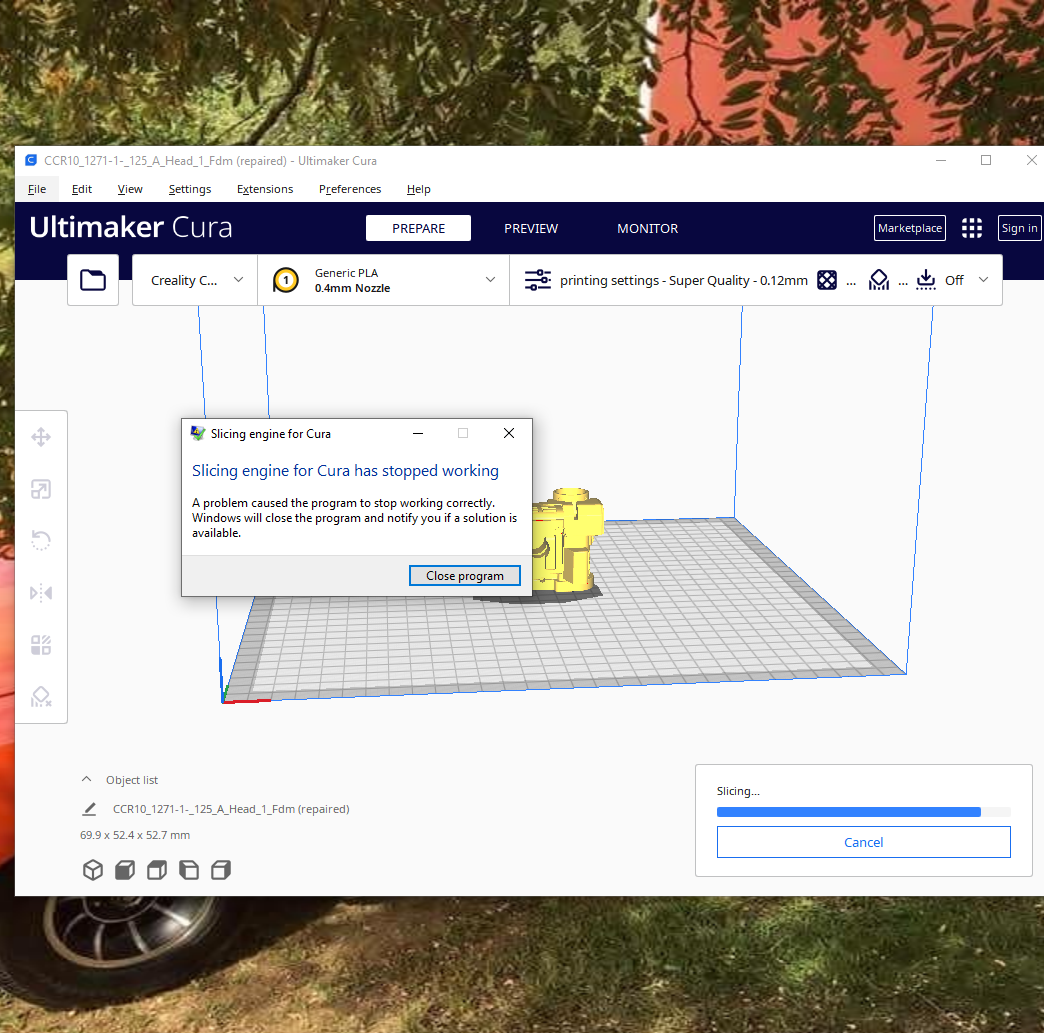Screen dimensions: 1044x1033
Task: Click the support settings icon
Action: point(879,280)
